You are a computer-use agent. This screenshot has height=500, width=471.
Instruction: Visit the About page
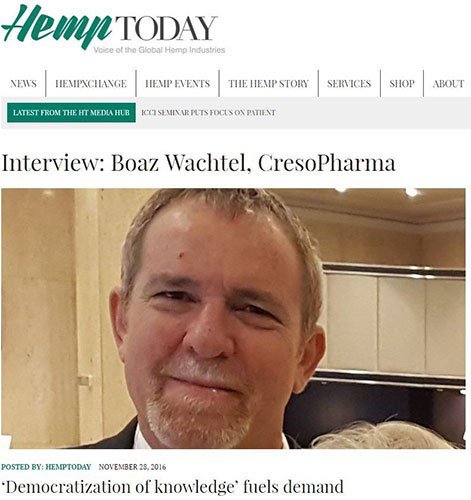click(x=448, y=83)
